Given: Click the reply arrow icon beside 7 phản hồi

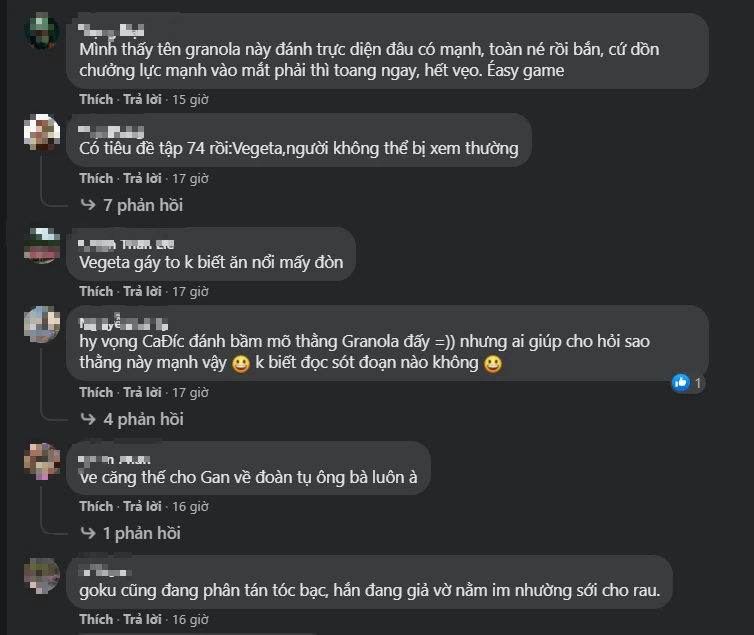Looking at the screenshot, I should tap(88, 205).
